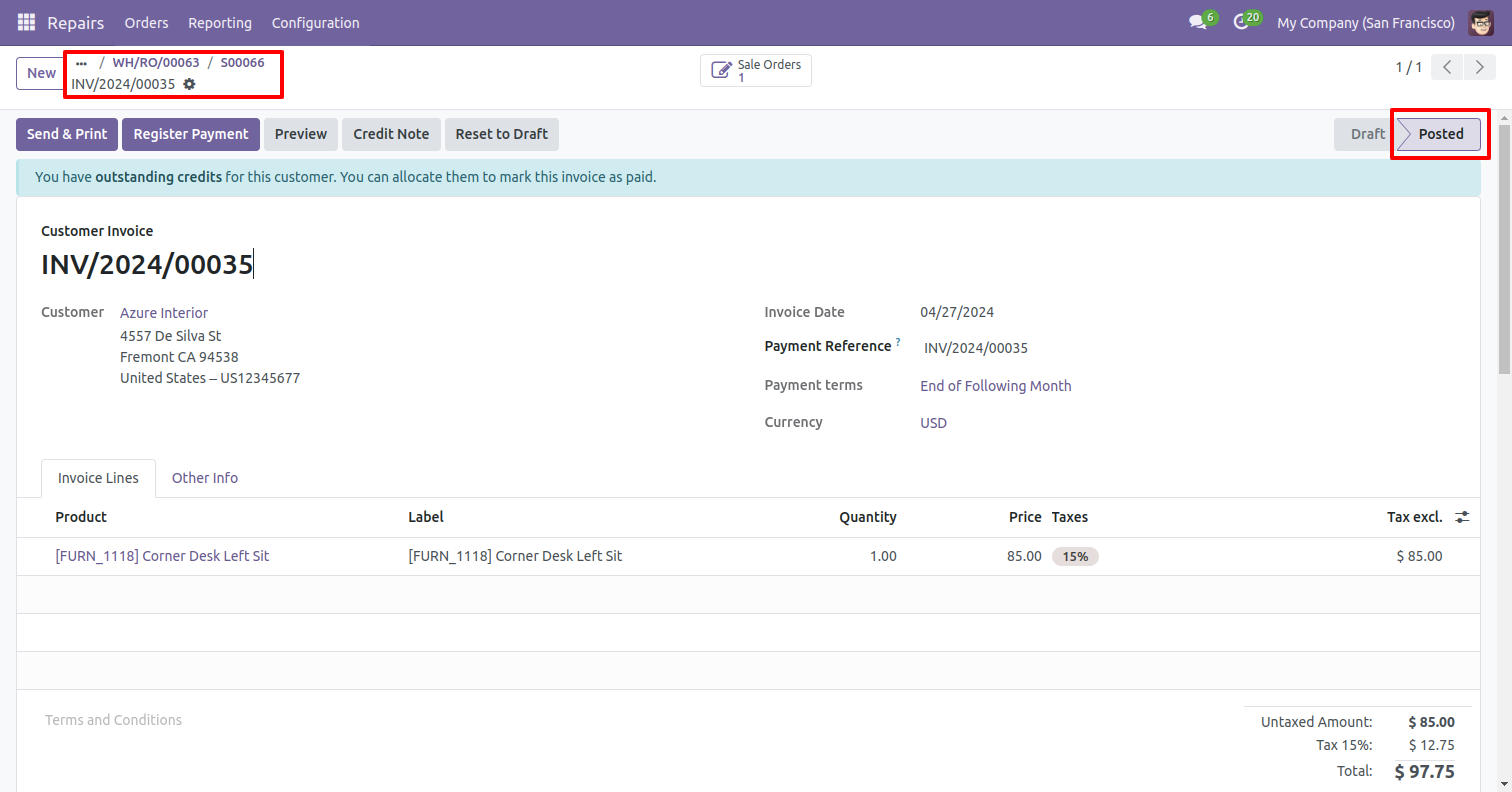The width and height of the screenshot is (1512, 792).
Task: Open the S00066 breadcrumb link
Action: click(x=243, y=62)
